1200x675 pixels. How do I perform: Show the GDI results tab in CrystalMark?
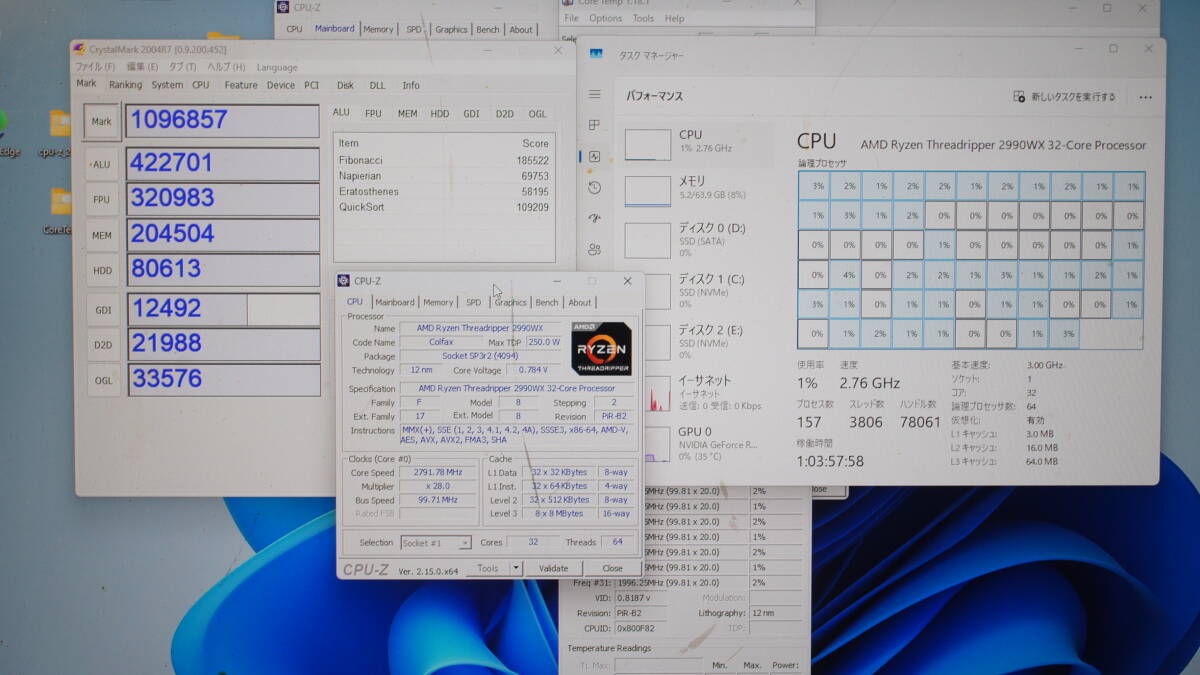click(x=471, y=114)
